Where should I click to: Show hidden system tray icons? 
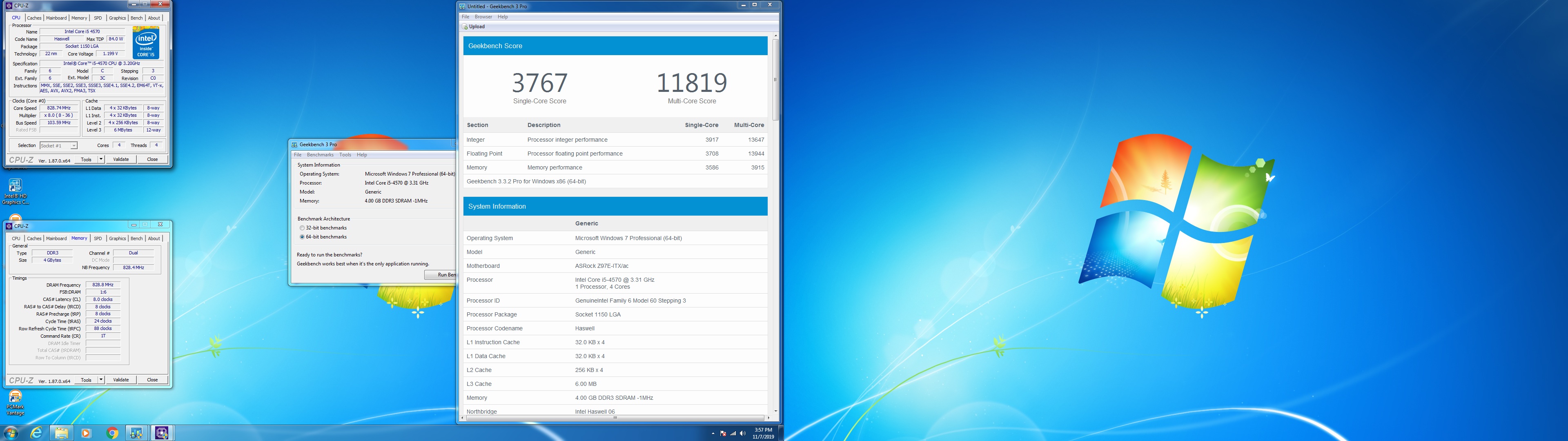point(713,434)
